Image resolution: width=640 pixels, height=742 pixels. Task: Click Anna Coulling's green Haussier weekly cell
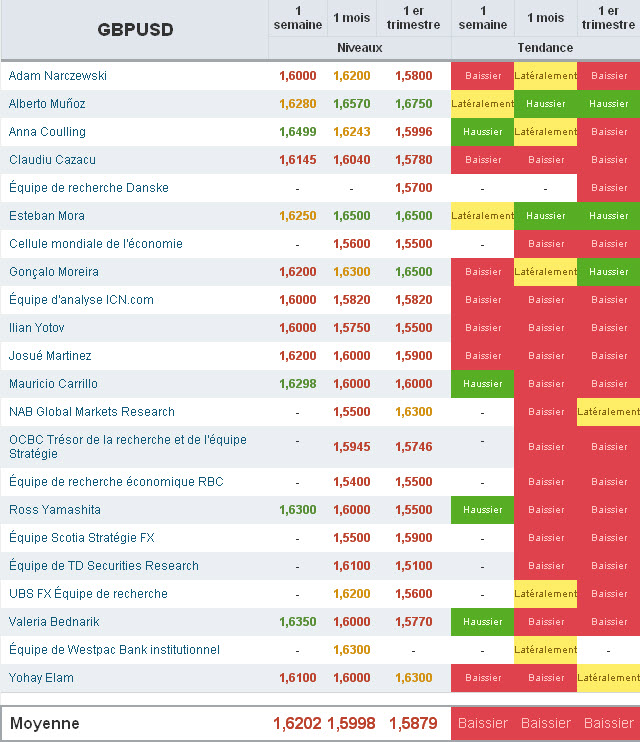[482, 132]
